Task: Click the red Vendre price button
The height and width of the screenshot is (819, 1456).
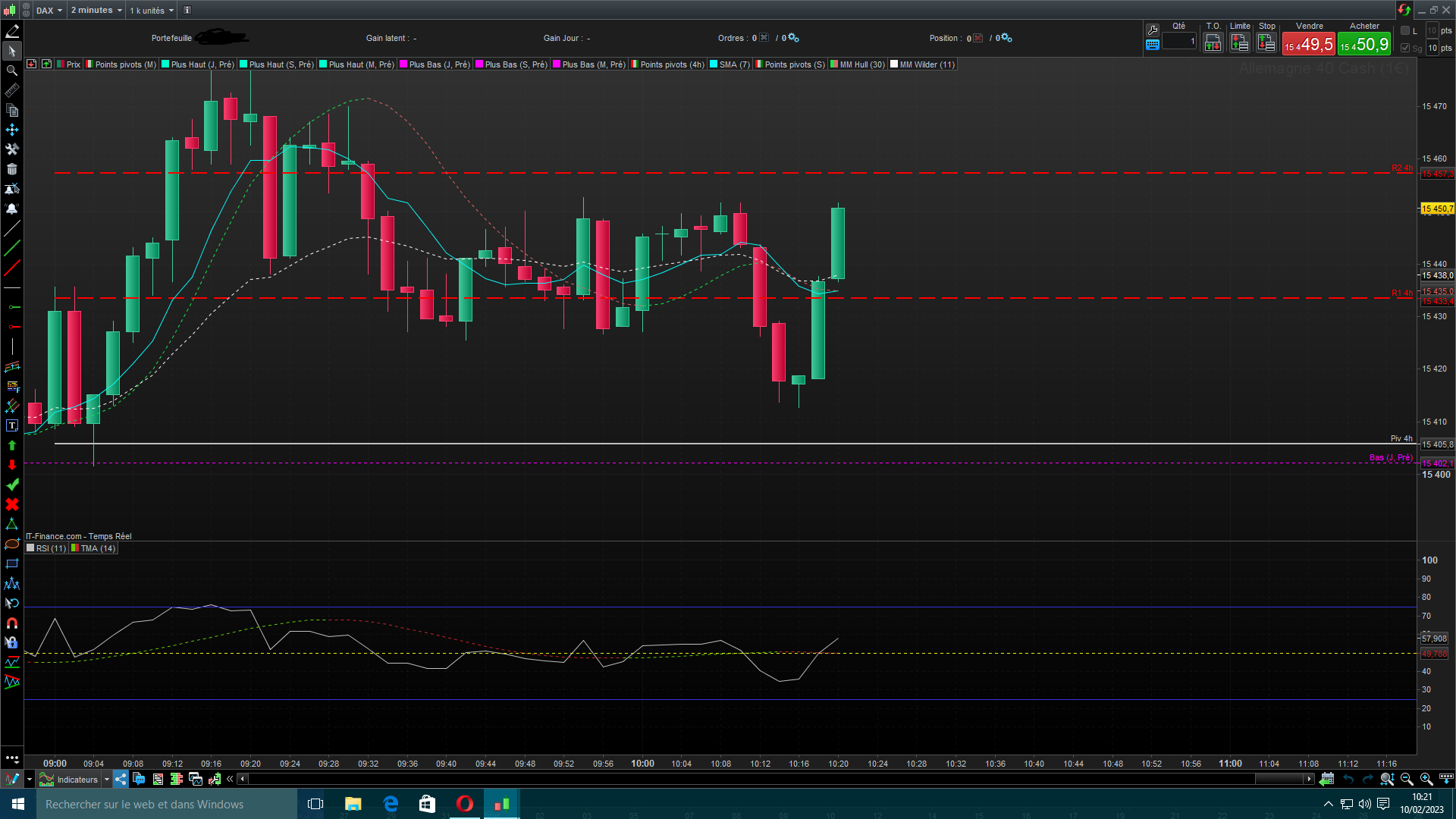Action: tap(1308, 44)
